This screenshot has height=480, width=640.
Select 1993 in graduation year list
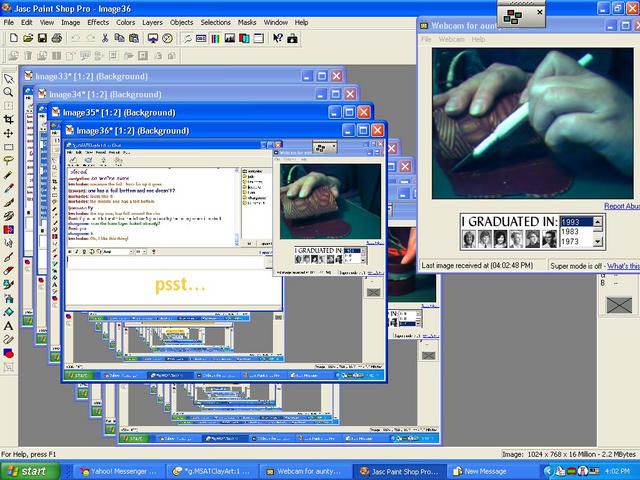tap(576, 222)
